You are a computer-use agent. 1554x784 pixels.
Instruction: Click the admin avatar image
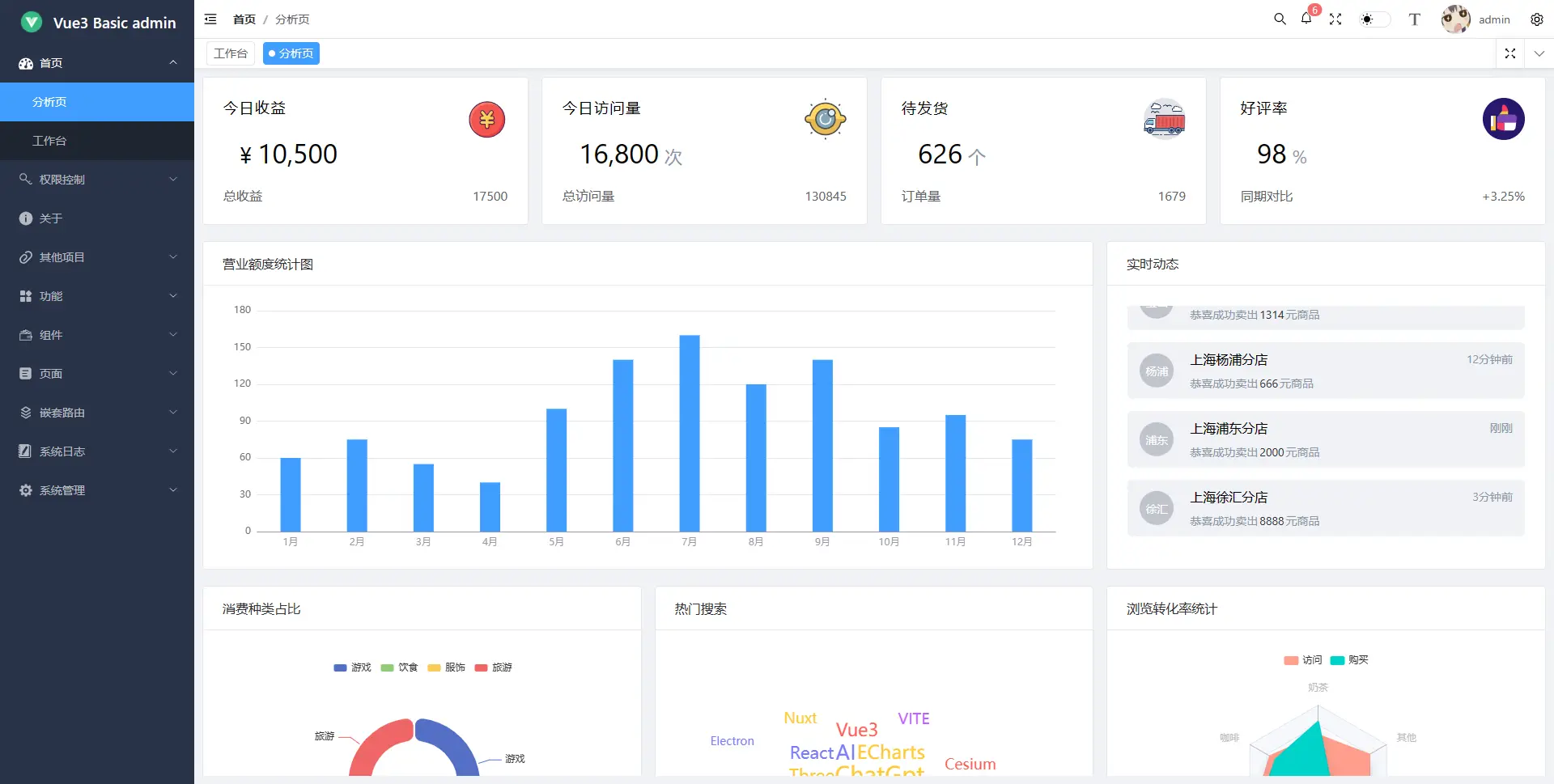[1455, 19]
